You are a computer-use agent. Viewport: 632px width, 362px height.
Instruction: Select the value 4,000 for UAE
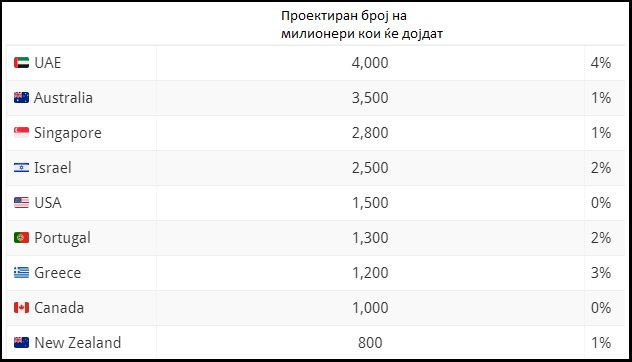(x=370, y=63)
